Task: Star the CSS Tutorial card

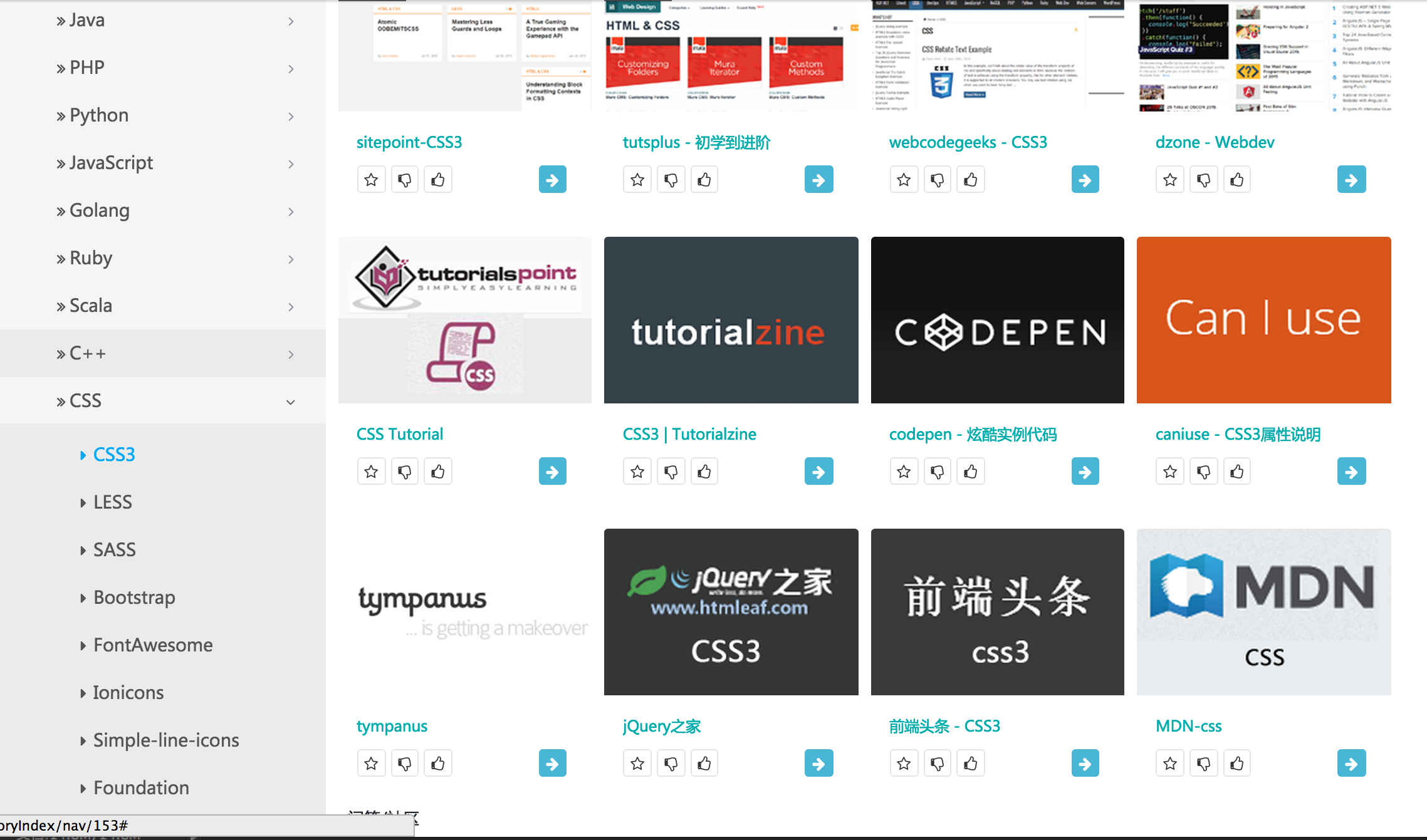Action: click(x=371, y=472)
